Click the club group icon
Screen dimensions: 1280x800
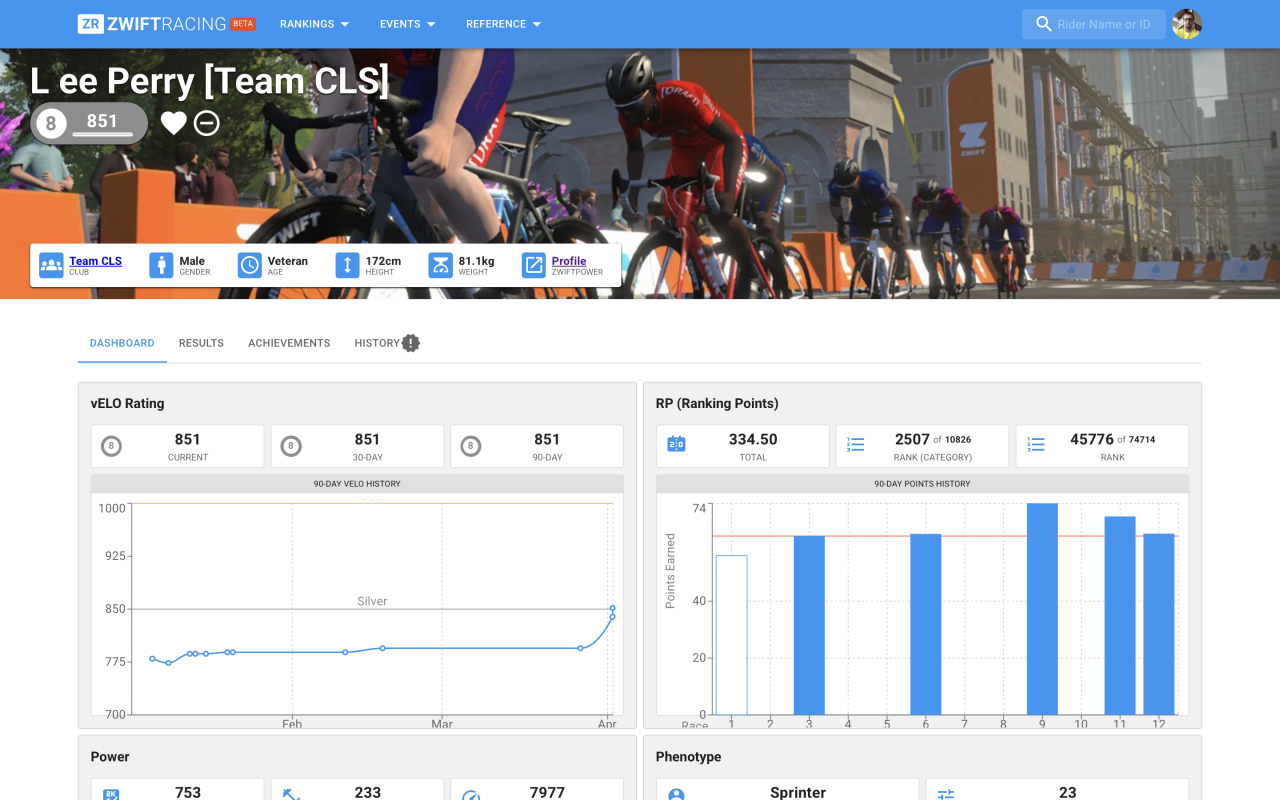[51, 265]
